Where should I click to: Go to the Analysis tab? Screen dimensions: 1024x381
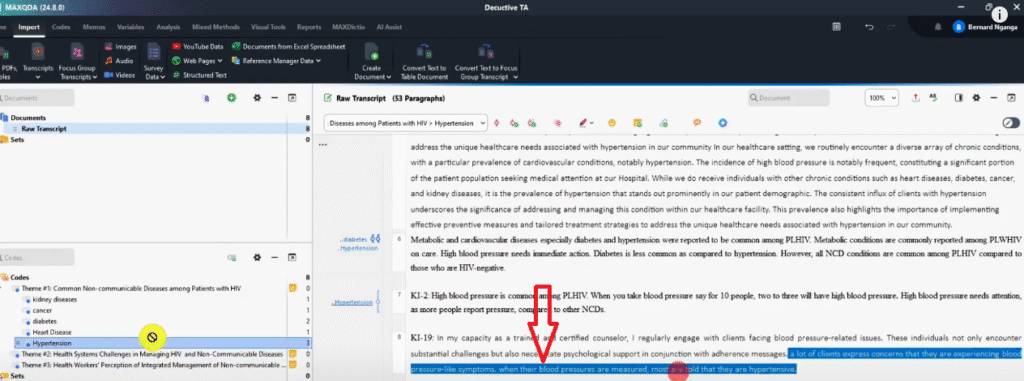coord(168,27)
